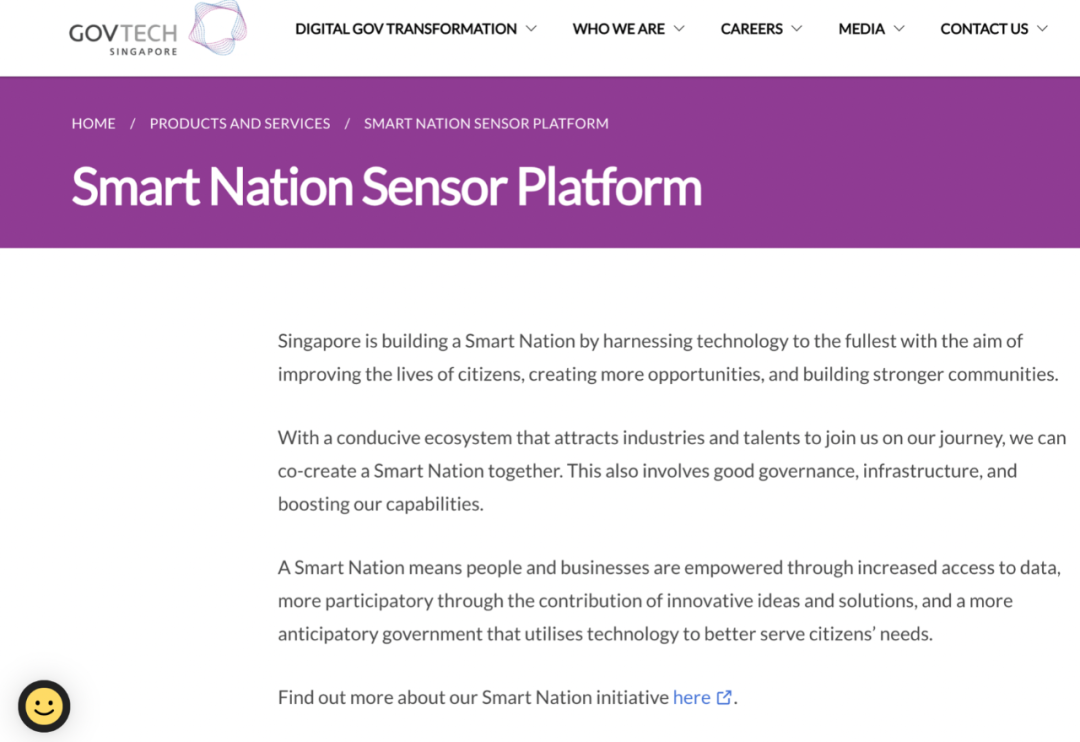Viewport: 1080px width, 742px height.
Task: Click the smiley face feedback icon
Action: pyautogui.click(x=44, y=706)
